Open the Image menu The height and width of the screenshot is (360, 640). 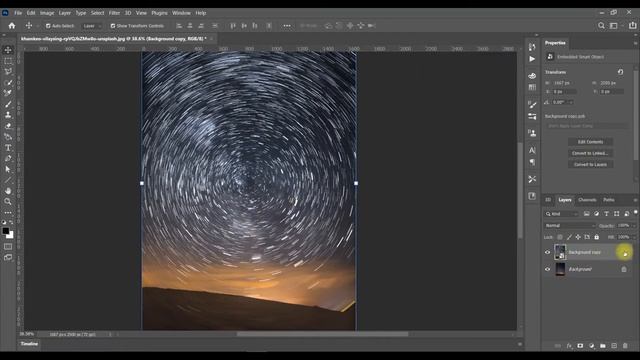47,13
